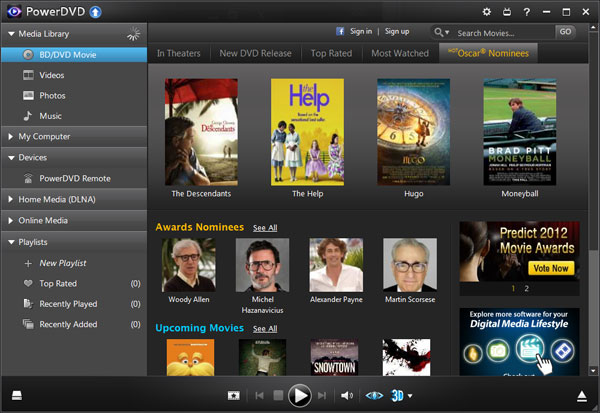
Task: Jump to previous chapter
Action: (259, 396)
